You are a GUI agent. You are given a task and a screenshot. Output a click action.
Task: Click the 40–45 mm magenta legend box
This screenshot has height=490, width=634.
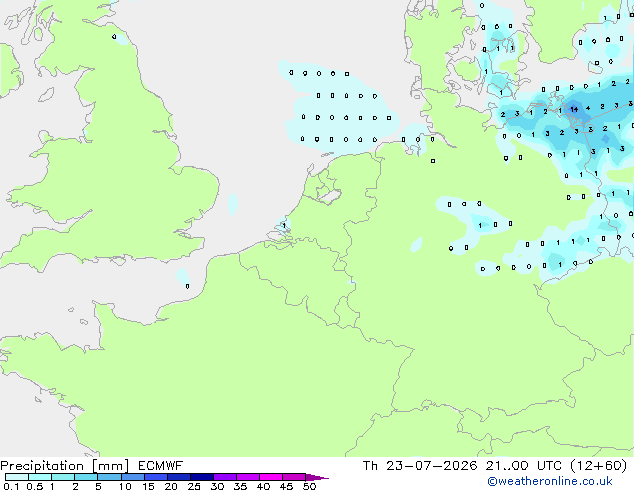point(271,477)
